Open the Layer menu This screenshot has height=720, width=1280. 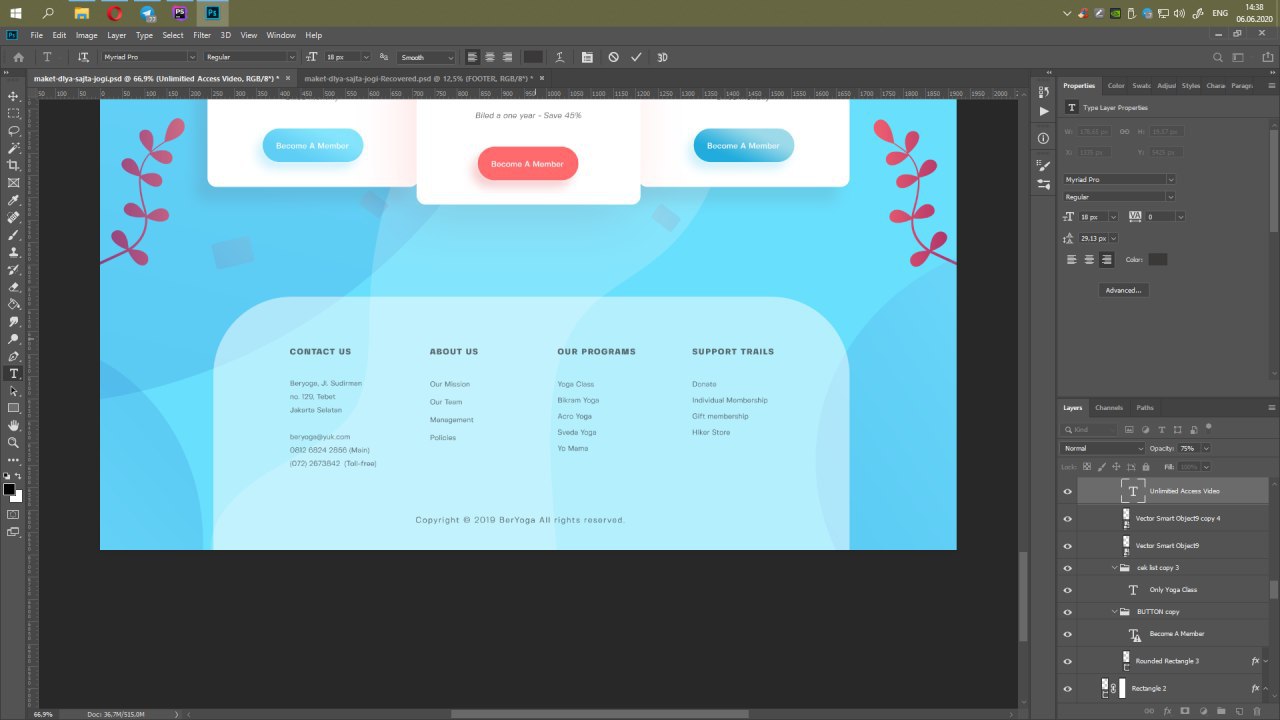pos(117,35)
